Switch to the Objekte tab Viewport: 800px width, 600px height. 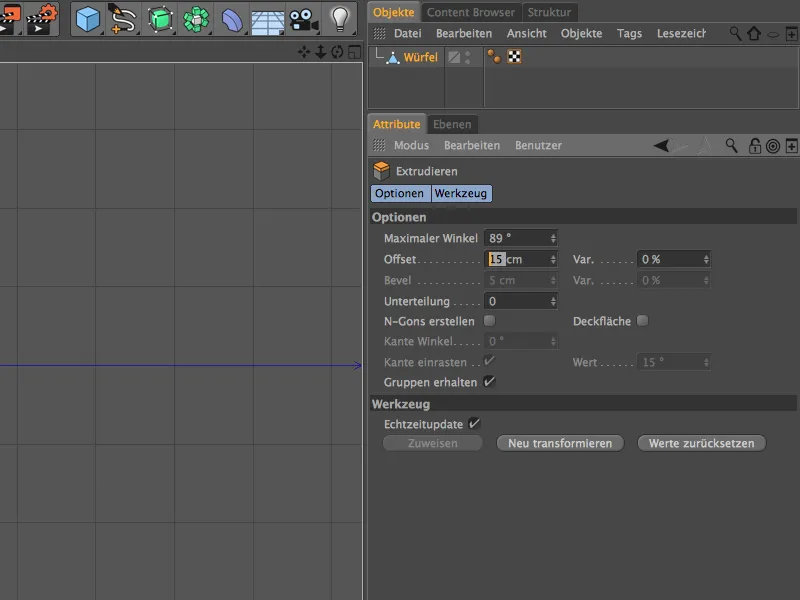(393, 12)
